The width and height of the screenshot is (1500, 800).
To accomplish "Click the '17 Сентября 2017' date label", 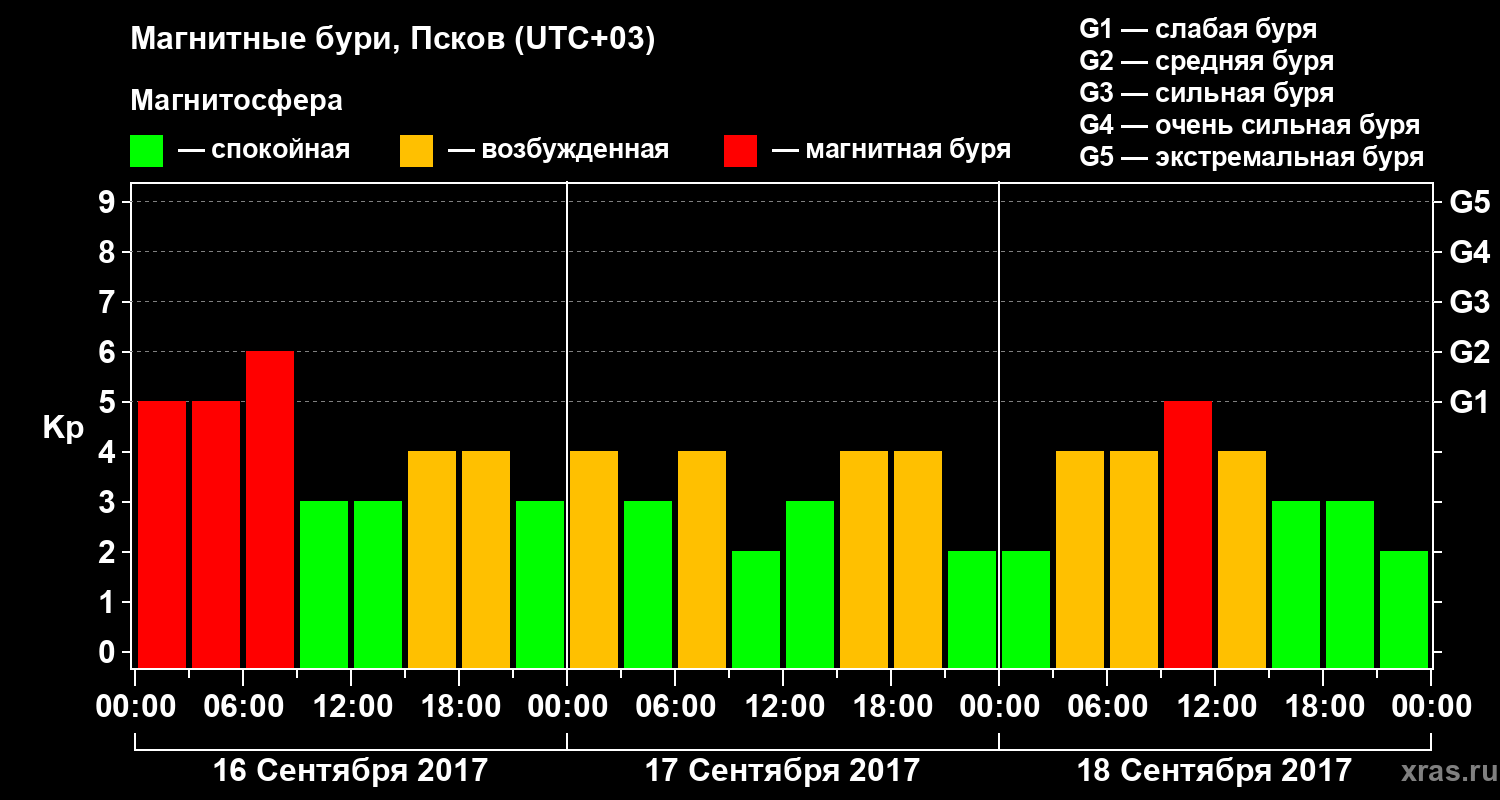I will point(782,771).
